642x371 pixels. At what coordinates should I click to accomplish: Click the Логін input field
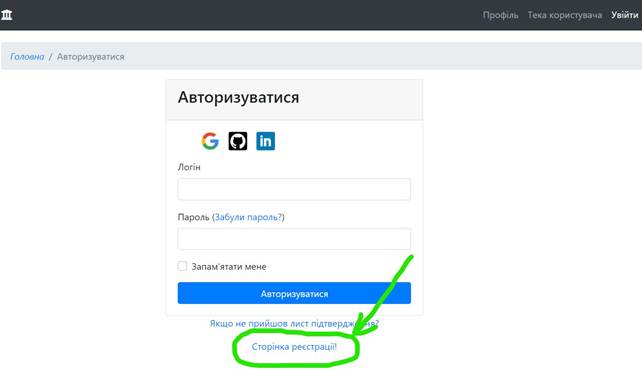tap(294, 189)
